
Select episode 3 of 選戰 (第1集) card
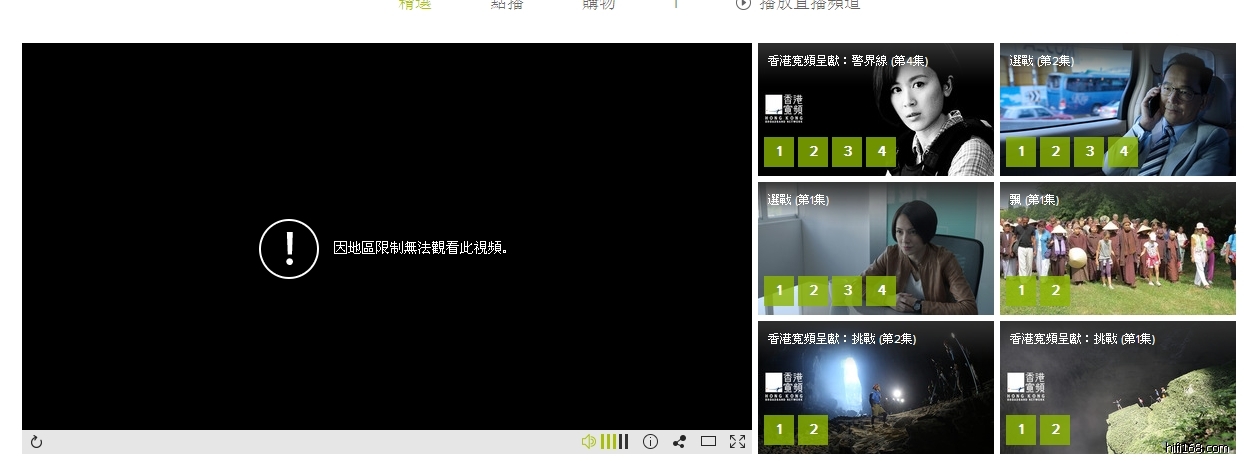click(x=847, y=291)
